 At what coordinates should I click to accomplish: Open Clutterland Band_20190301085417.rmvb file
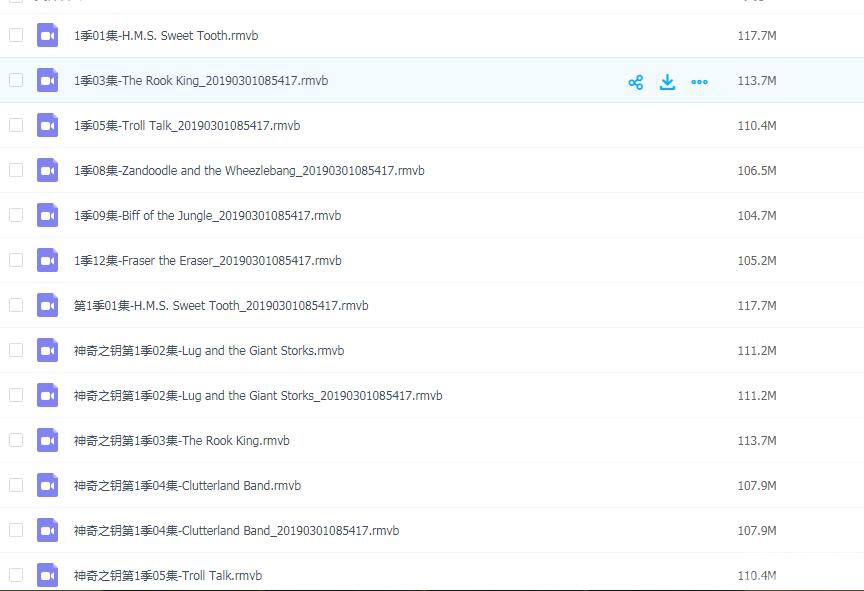[x=236, y=531]
